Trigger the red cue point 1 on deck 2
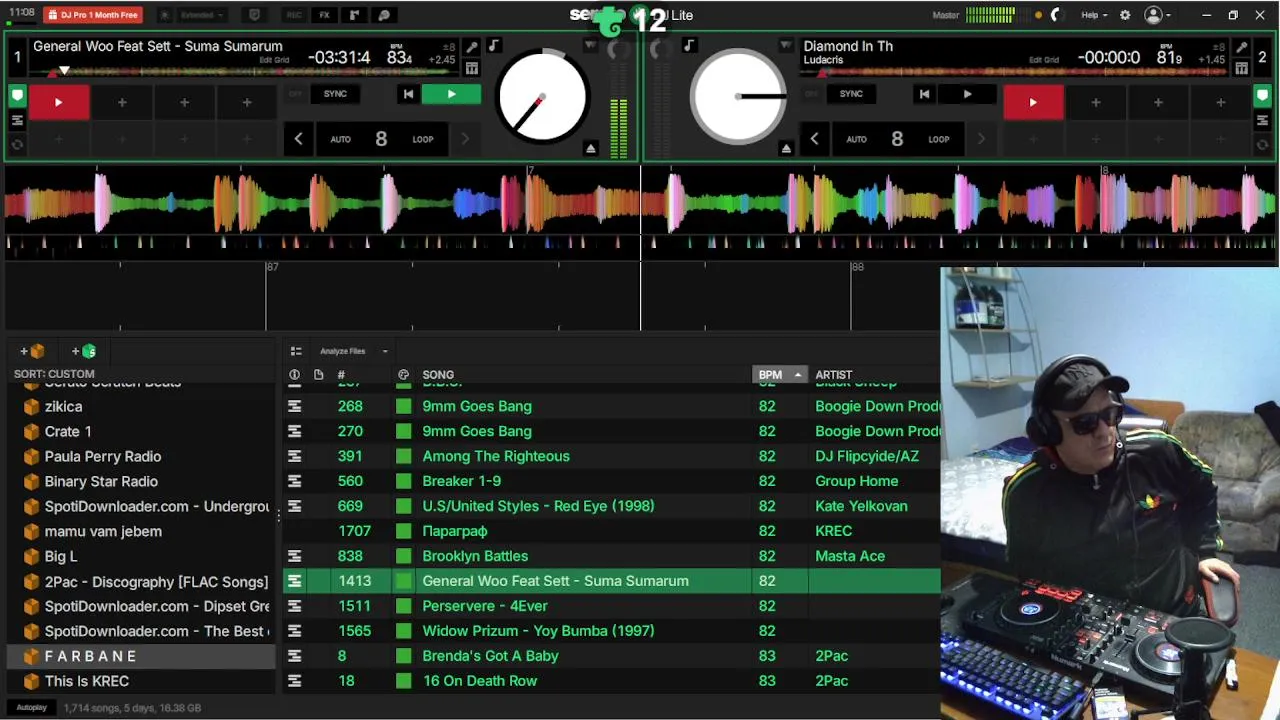This screenshot has width=1280, height=720. point(1033,102)
